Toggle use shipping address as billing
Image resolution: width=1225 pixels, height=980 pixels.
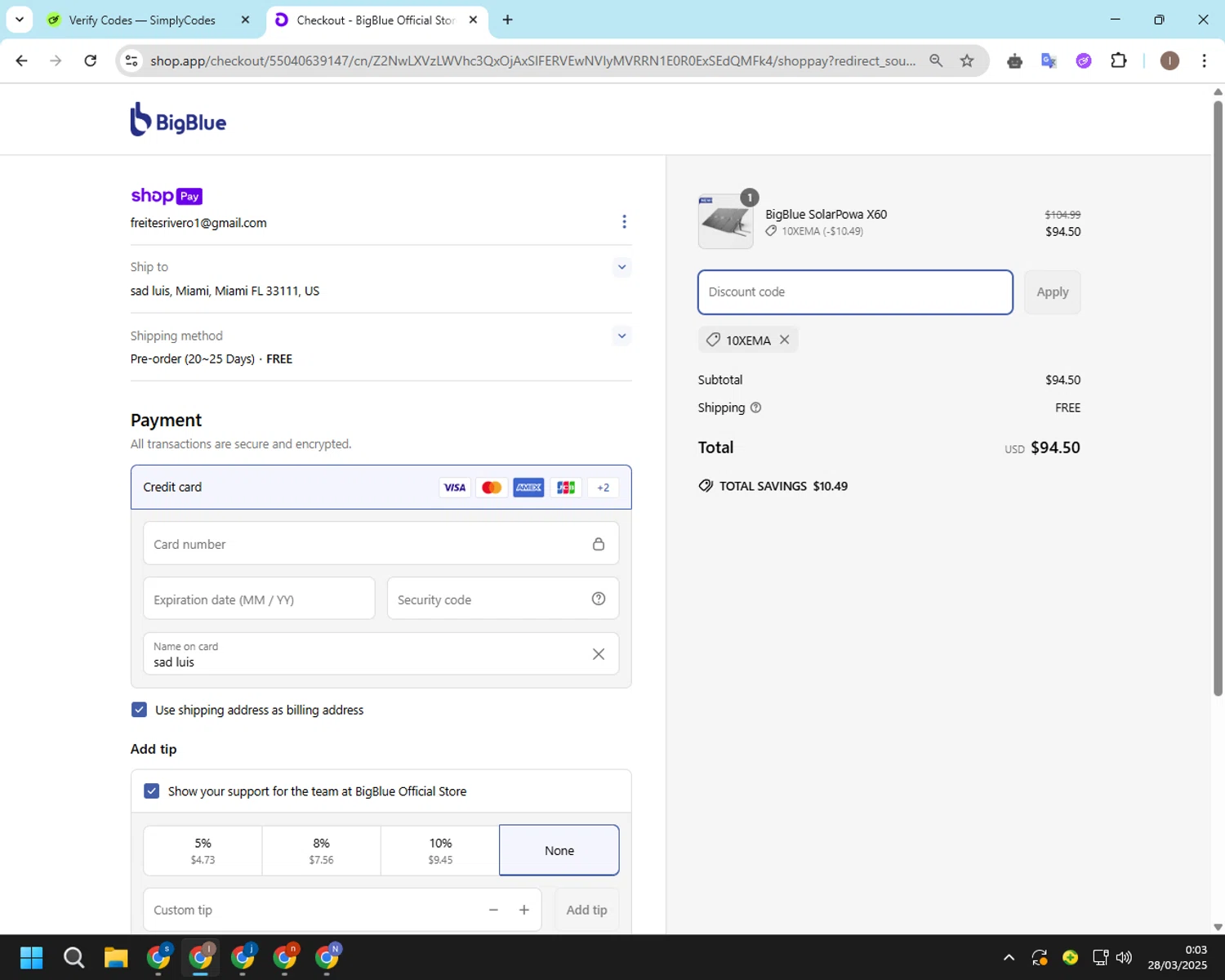tap(139, 710)
